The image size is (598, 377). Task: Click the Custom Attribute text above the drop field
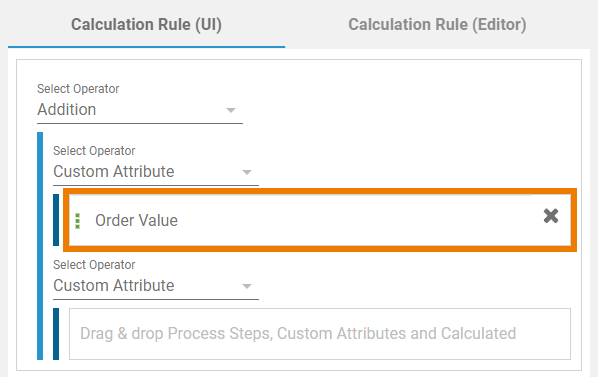coord(114,286)
